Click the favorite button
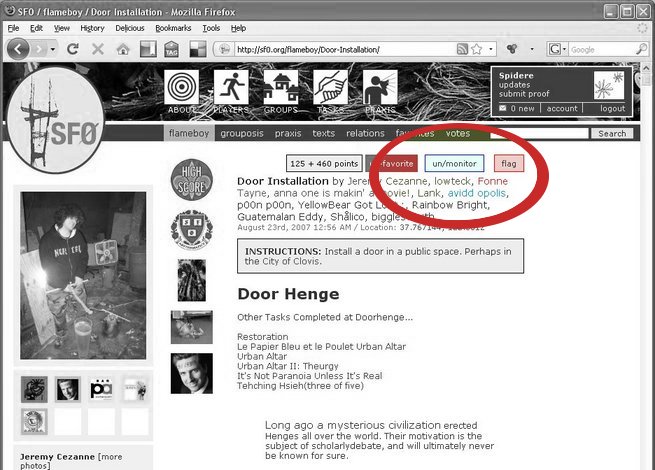This screenshot has width=655, height=470. coord(391,163)
